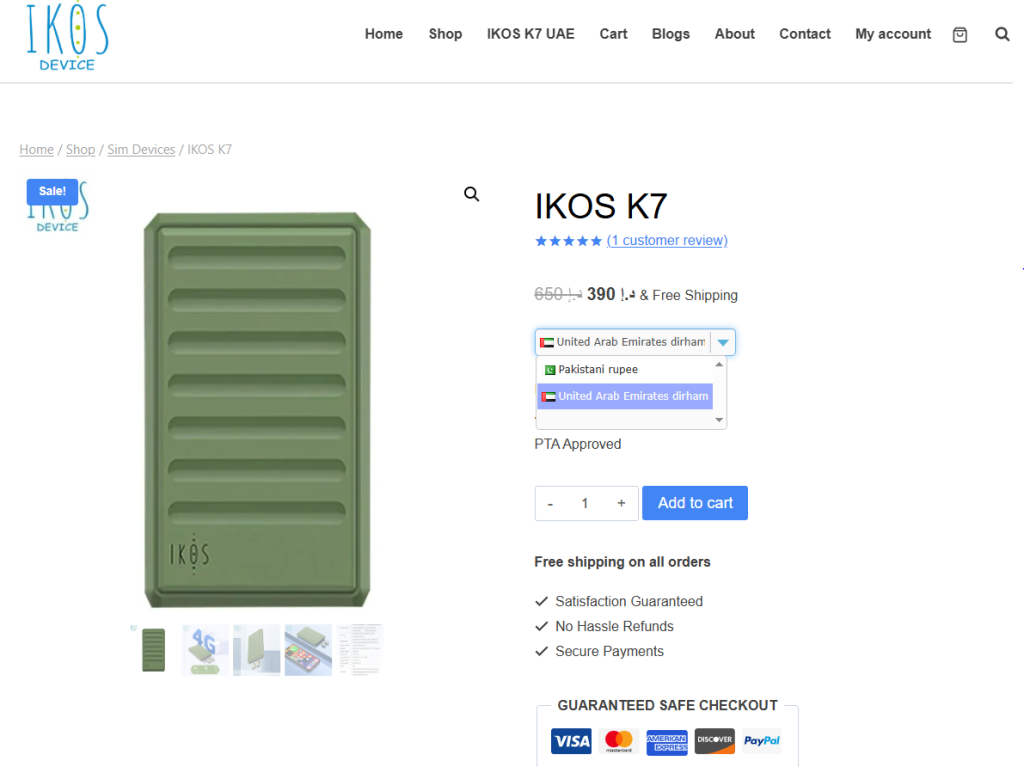Click the Add to cart button
Viewport: 1024px width, 767px height.
tap(694, 503)
